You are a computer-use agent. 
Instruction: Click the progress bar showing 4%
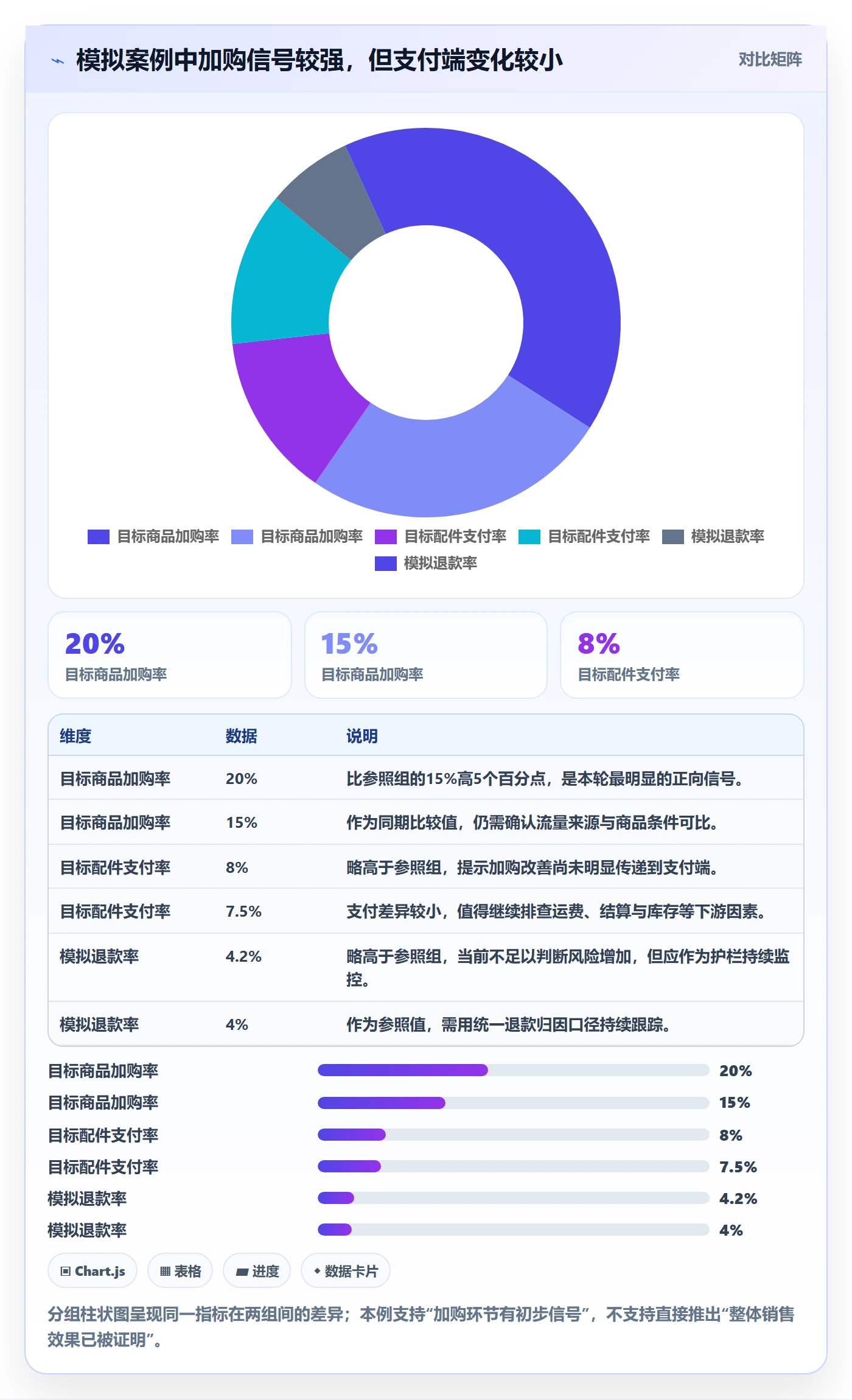point(513,1230)
